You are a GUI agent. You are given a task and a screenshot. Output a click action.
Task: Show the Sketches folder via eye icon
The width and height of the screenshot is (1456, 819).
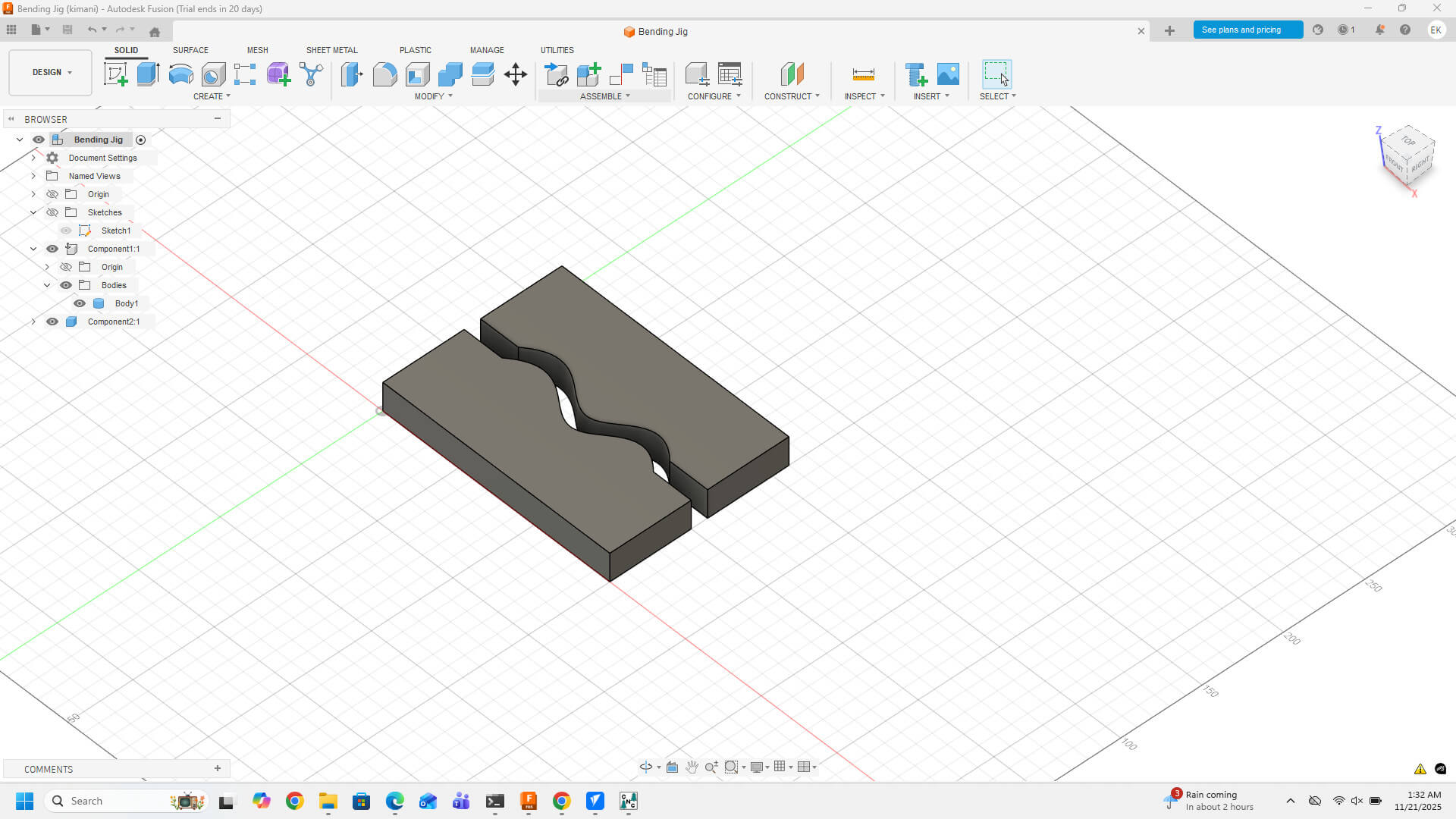pyautogui.click(x=52, y=212)
